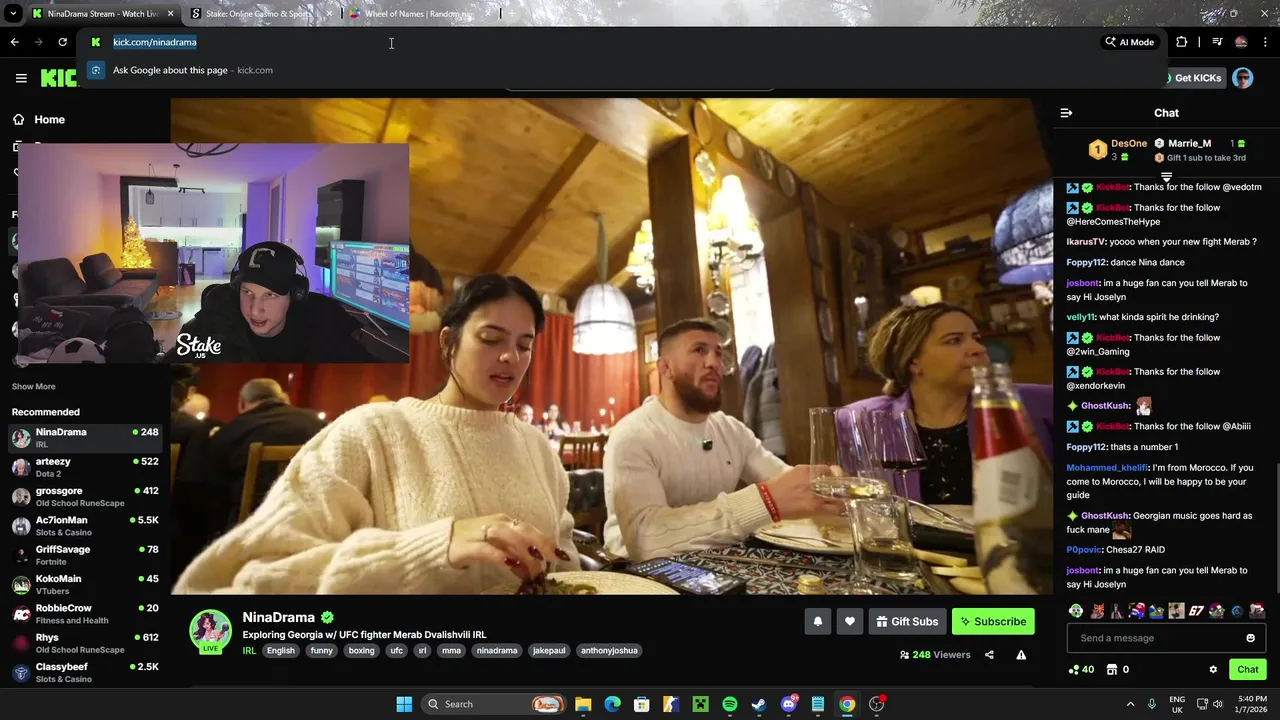Open the browser extensions puzzle icon
1280x720 pixels.
coord(1182,42)
